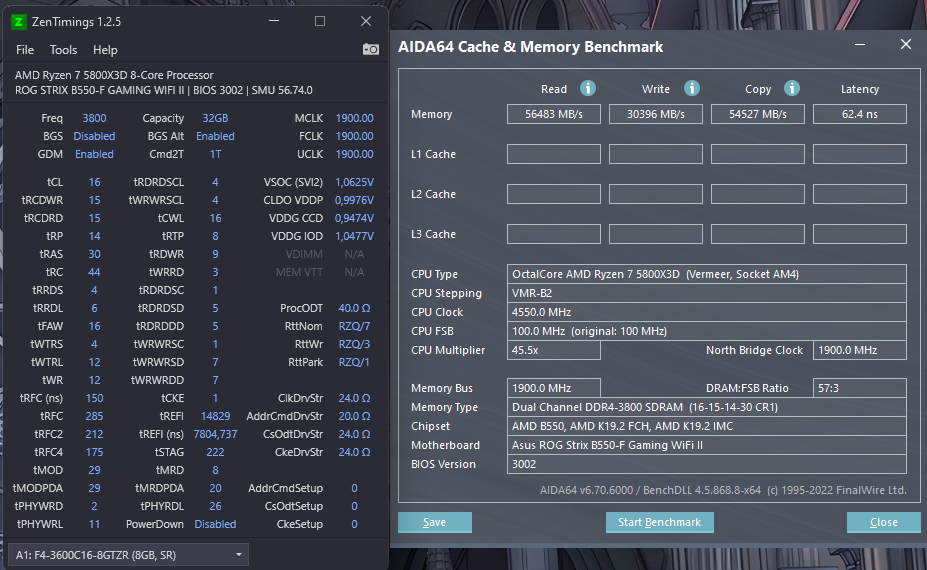The image size is (927, 570).
Task: Click the ZenTimings screenshot camera icon
Action: [x=371, y=49]
